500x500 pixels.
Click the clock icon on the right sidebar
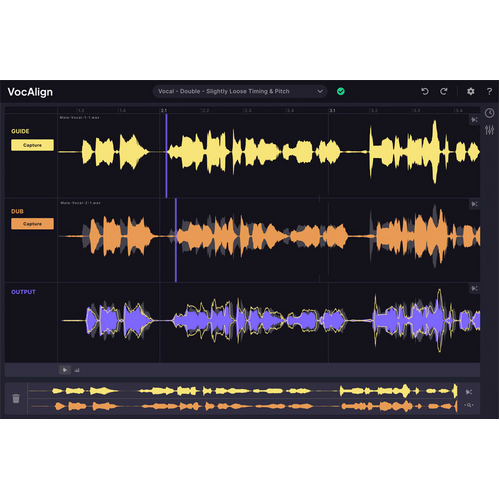[x=489, y=113]
